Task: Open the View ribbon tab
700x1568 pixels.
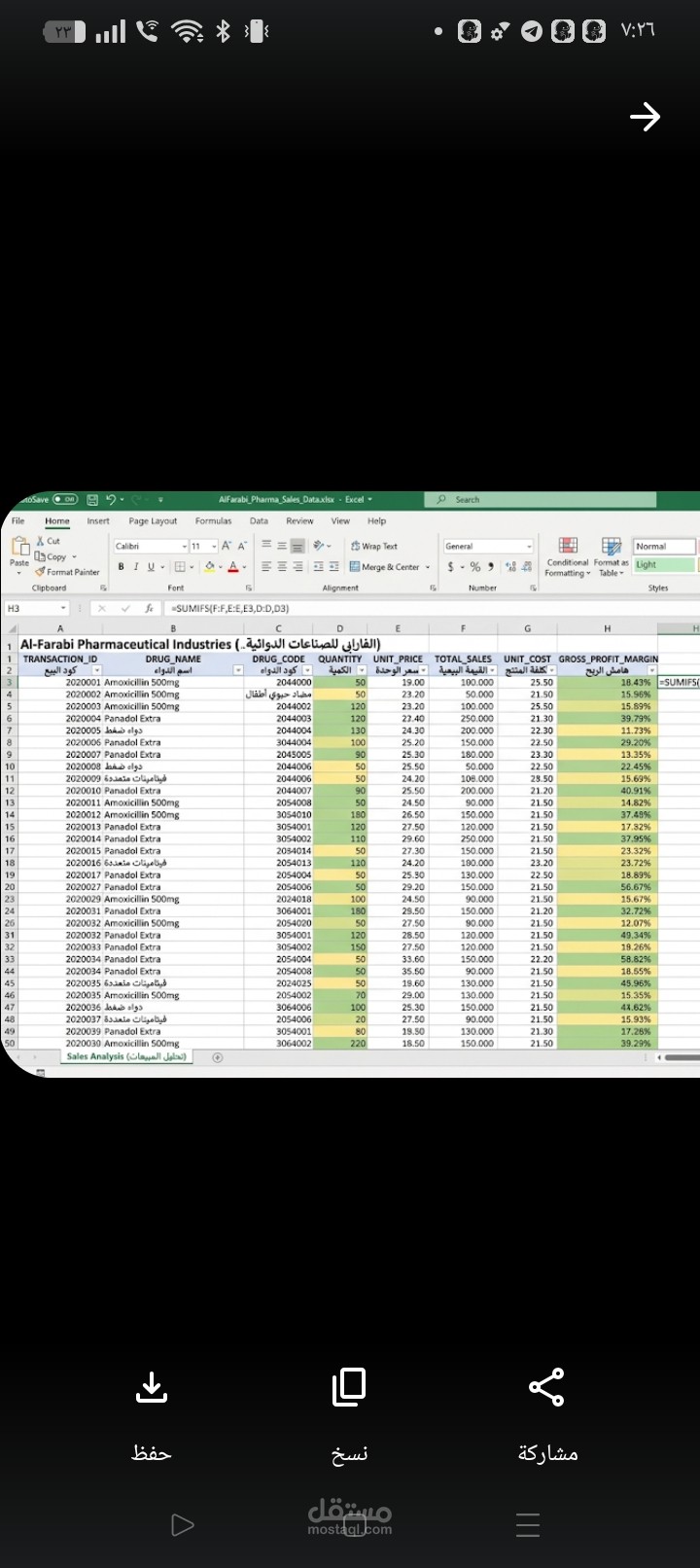Action: pos(340,521)
